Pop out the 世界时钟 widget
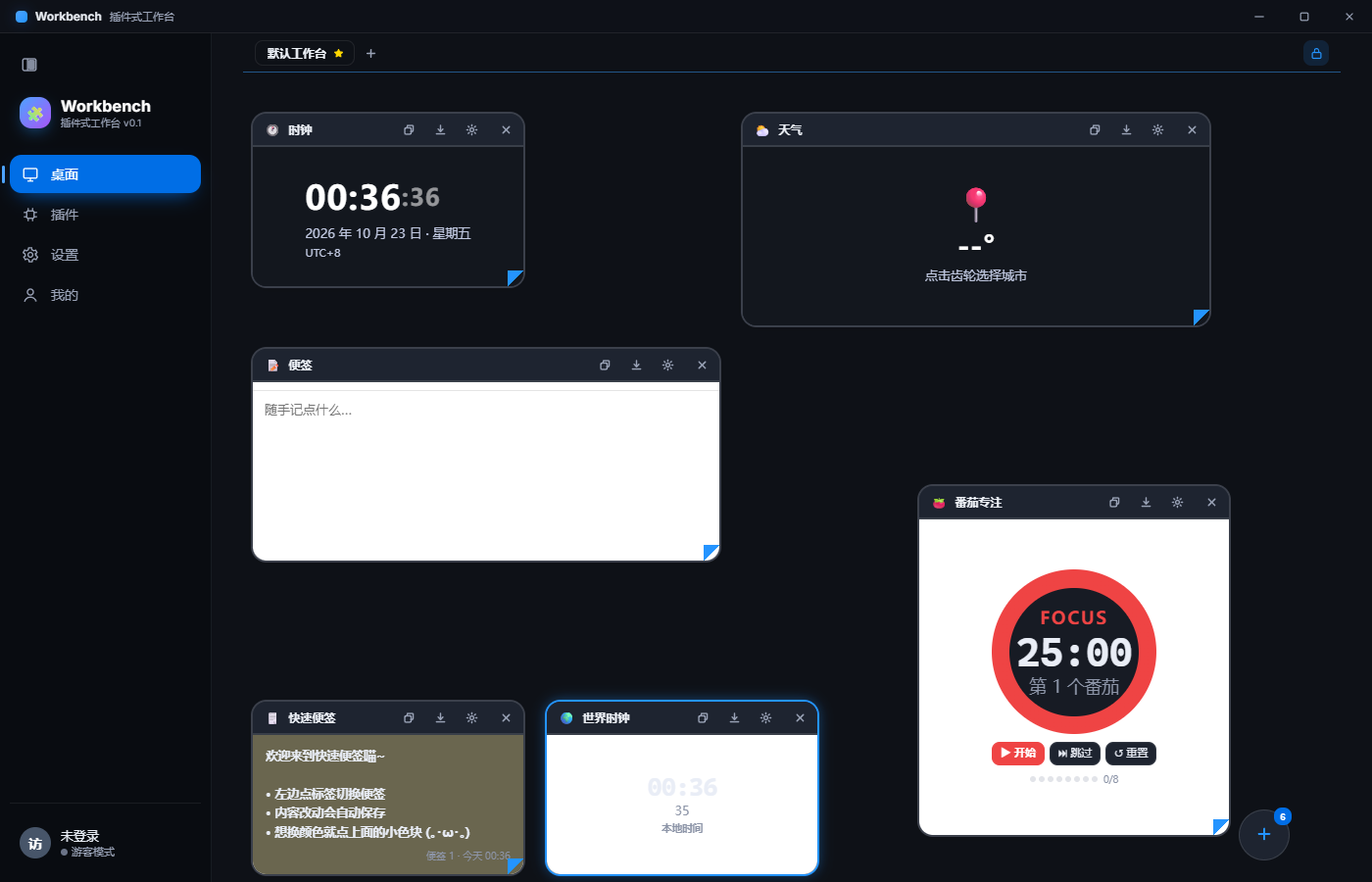The height and width of the screenshot is (882, 1372). point(703,718)
